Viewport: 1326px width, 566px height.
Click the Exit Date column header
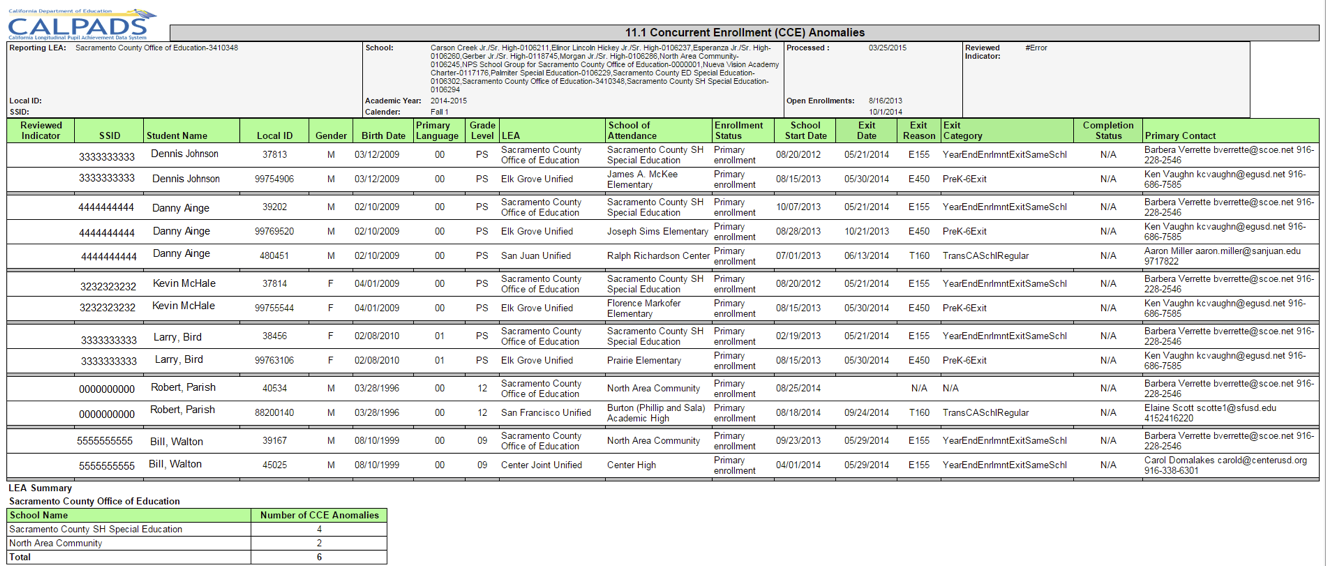pos(866,131)
